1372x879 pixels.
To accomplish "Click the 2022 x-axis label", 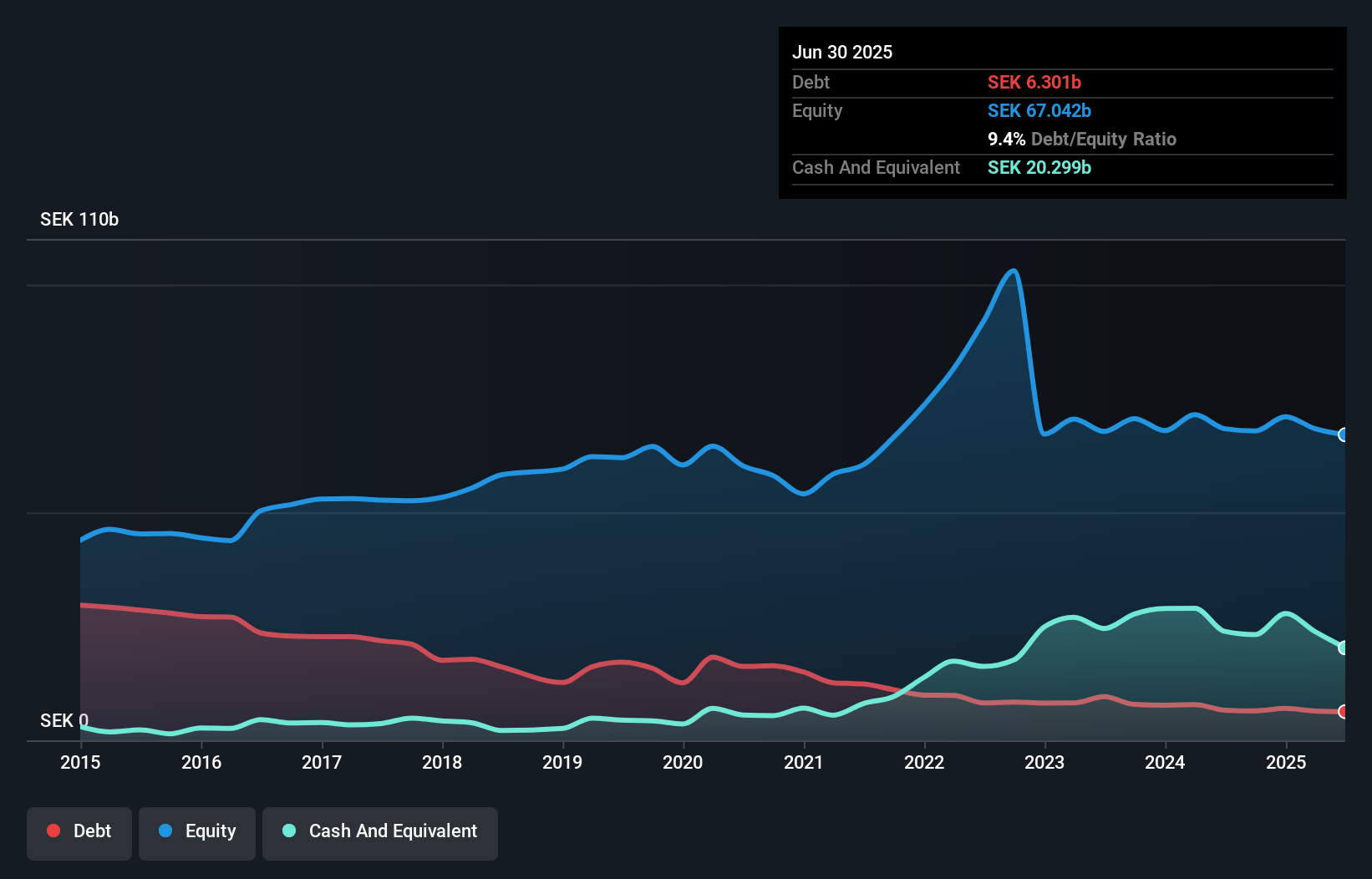I will 924,762.
